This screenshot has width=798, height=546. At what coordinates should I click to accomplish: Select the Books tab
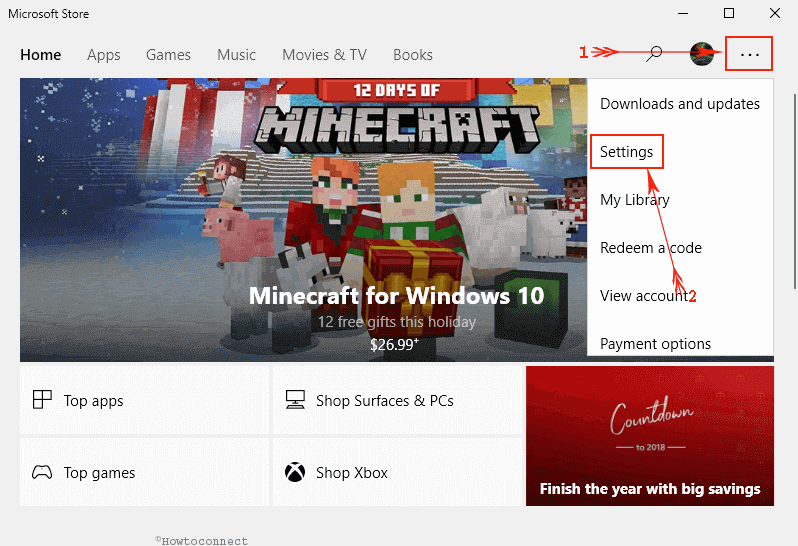click(413, 54)
